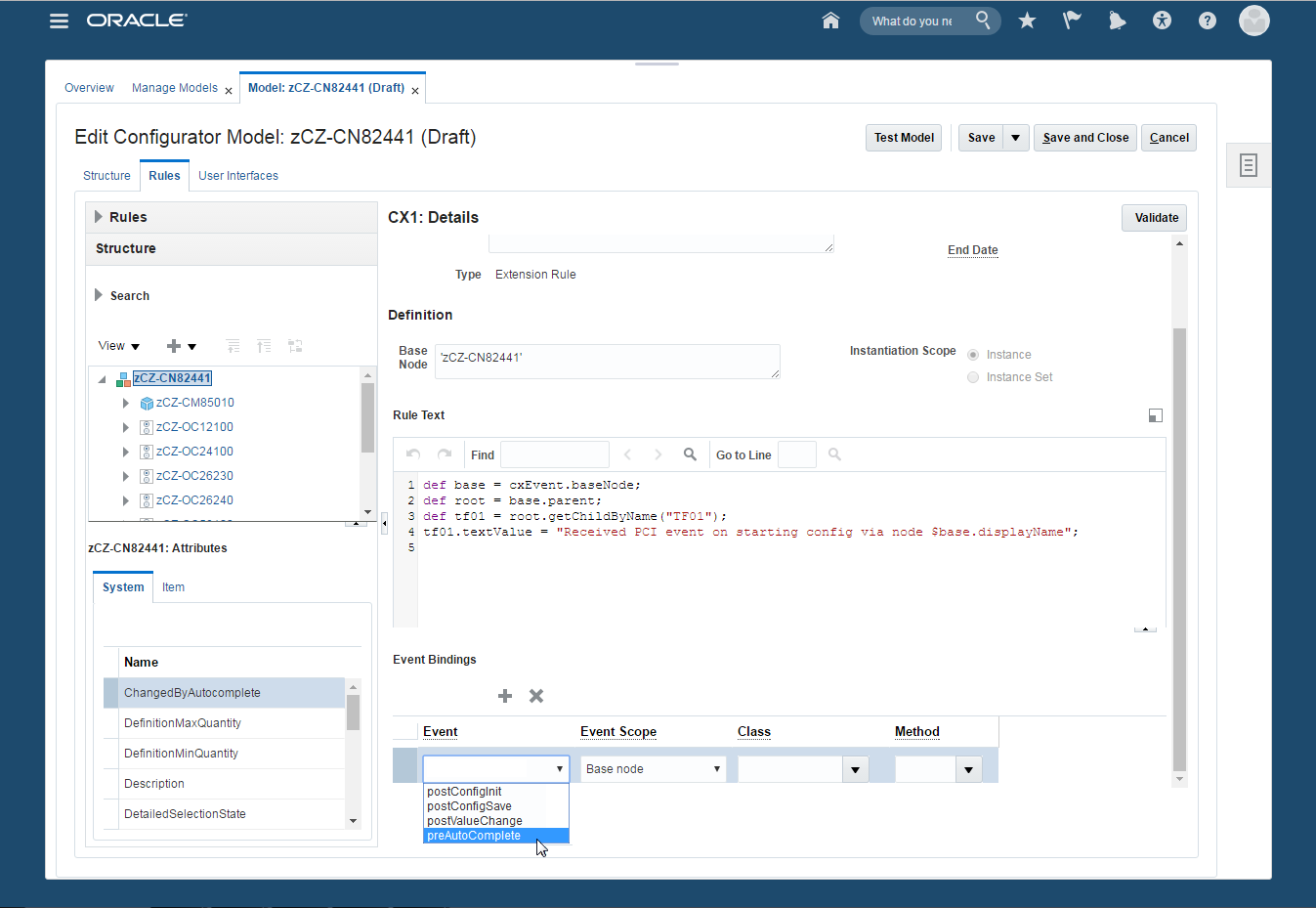This screenshot has width=1316, height=908.
Task: Click the Home icon in header
Action: point(830,21)
